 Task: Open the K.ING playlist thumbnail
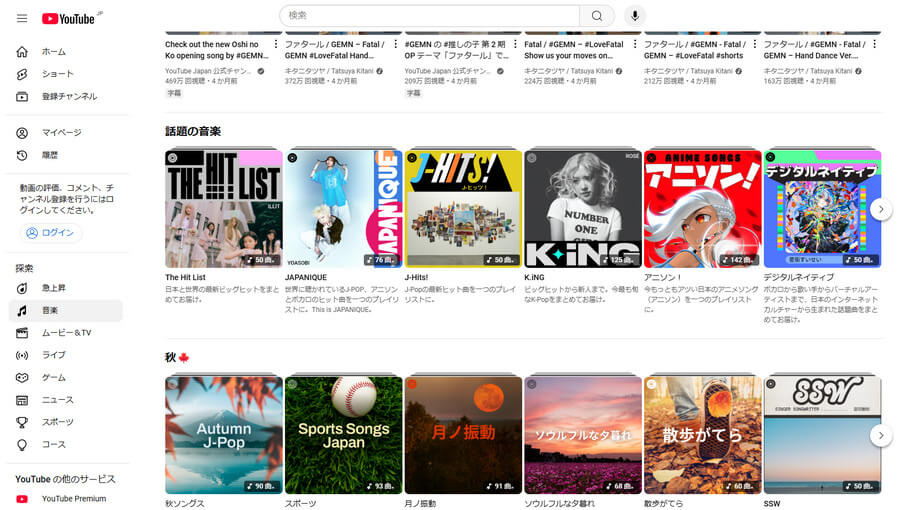[x=582, y=210]
